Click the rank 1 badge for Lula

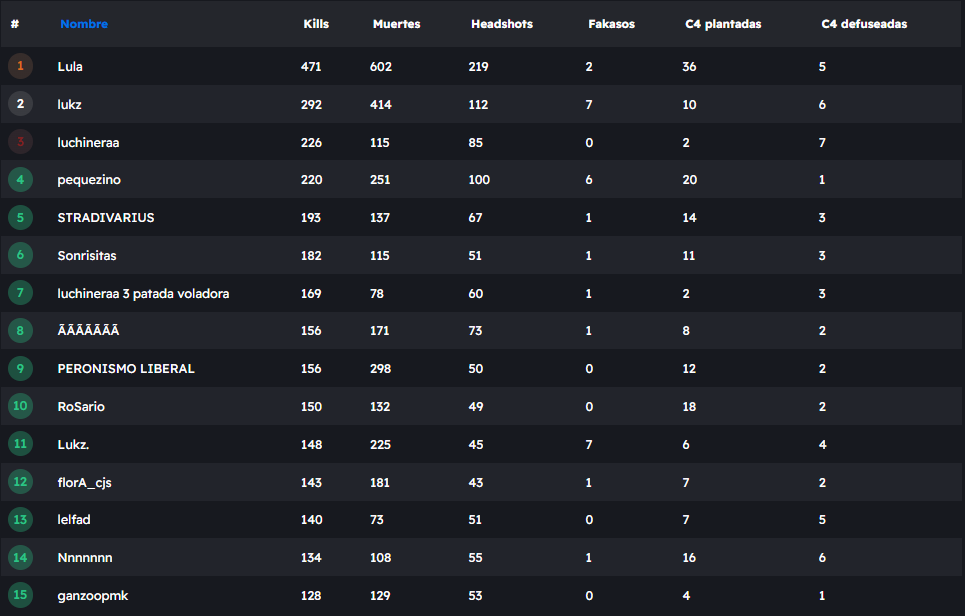[x=20, y=67]
